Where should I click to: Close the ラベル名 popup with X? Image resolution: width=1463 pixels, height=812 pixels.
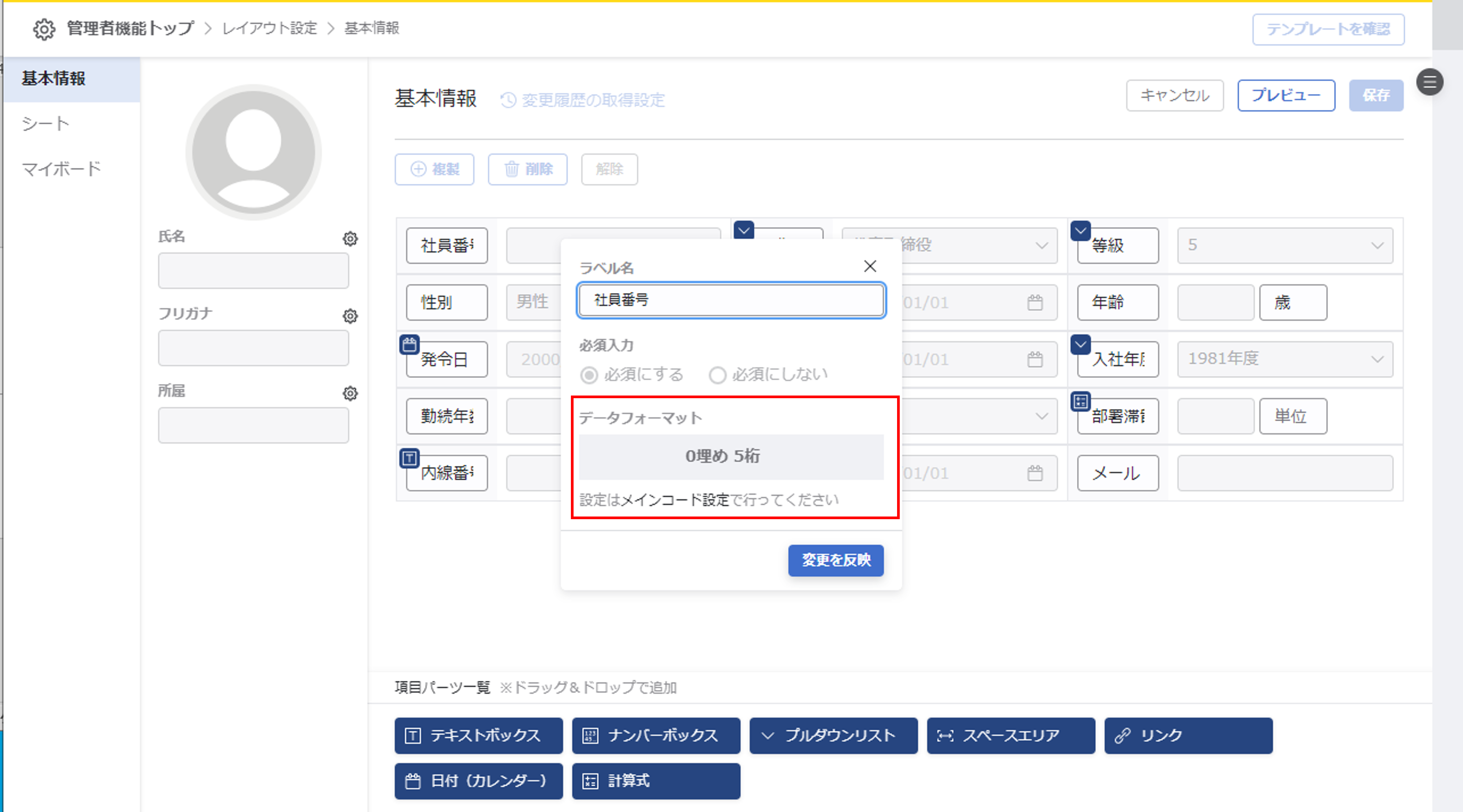pyautogui.click(x=869, y=266)
